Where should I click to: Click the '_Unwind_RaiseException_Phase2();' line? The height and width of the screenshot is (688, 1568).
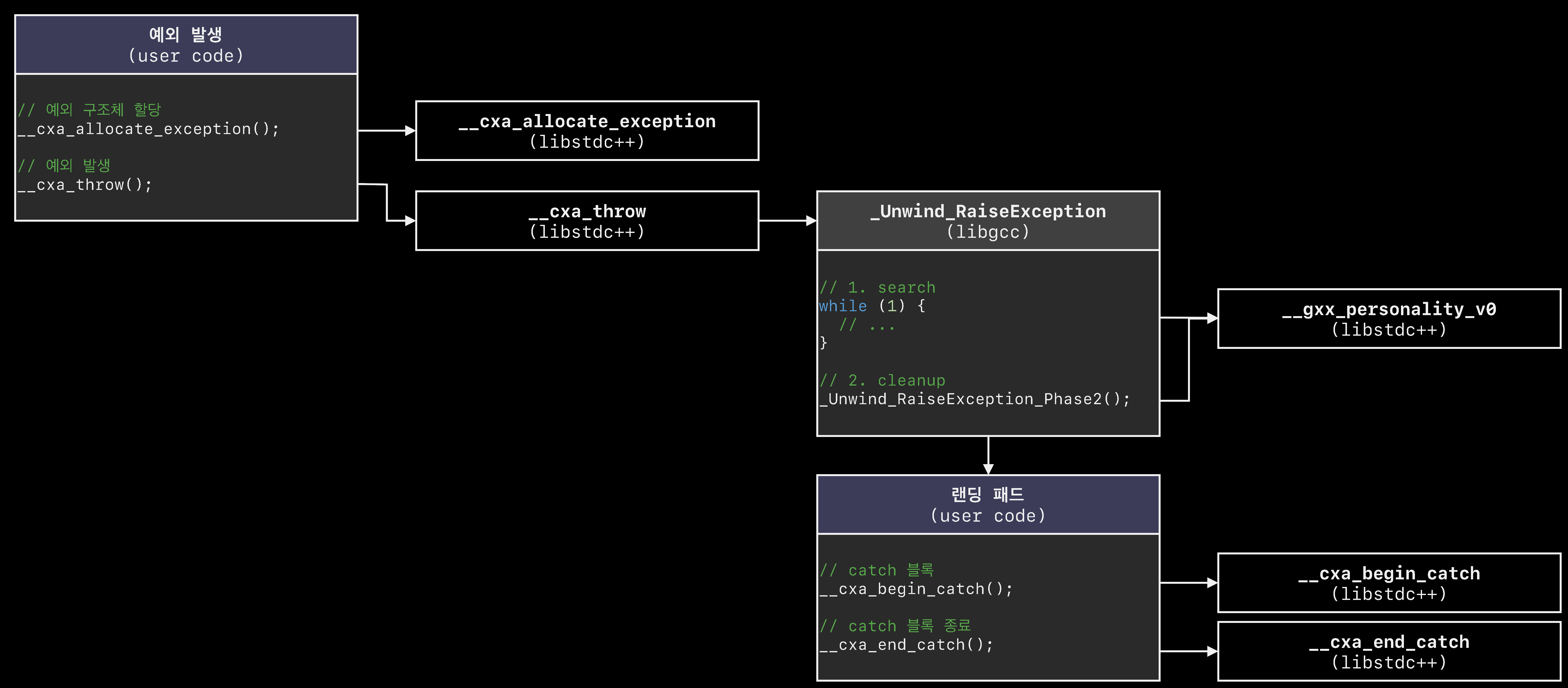coord(974,399)
